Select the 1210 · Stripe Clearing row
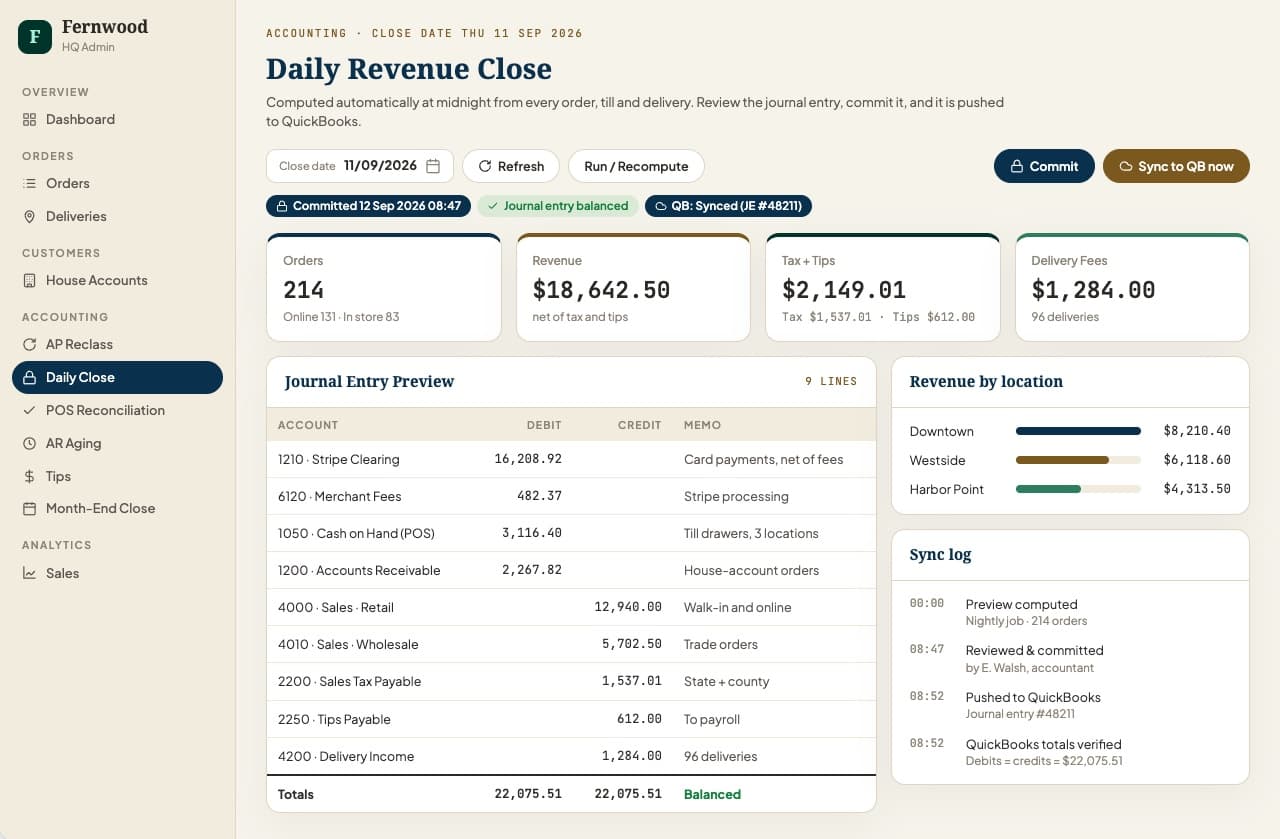 (571, 459)
